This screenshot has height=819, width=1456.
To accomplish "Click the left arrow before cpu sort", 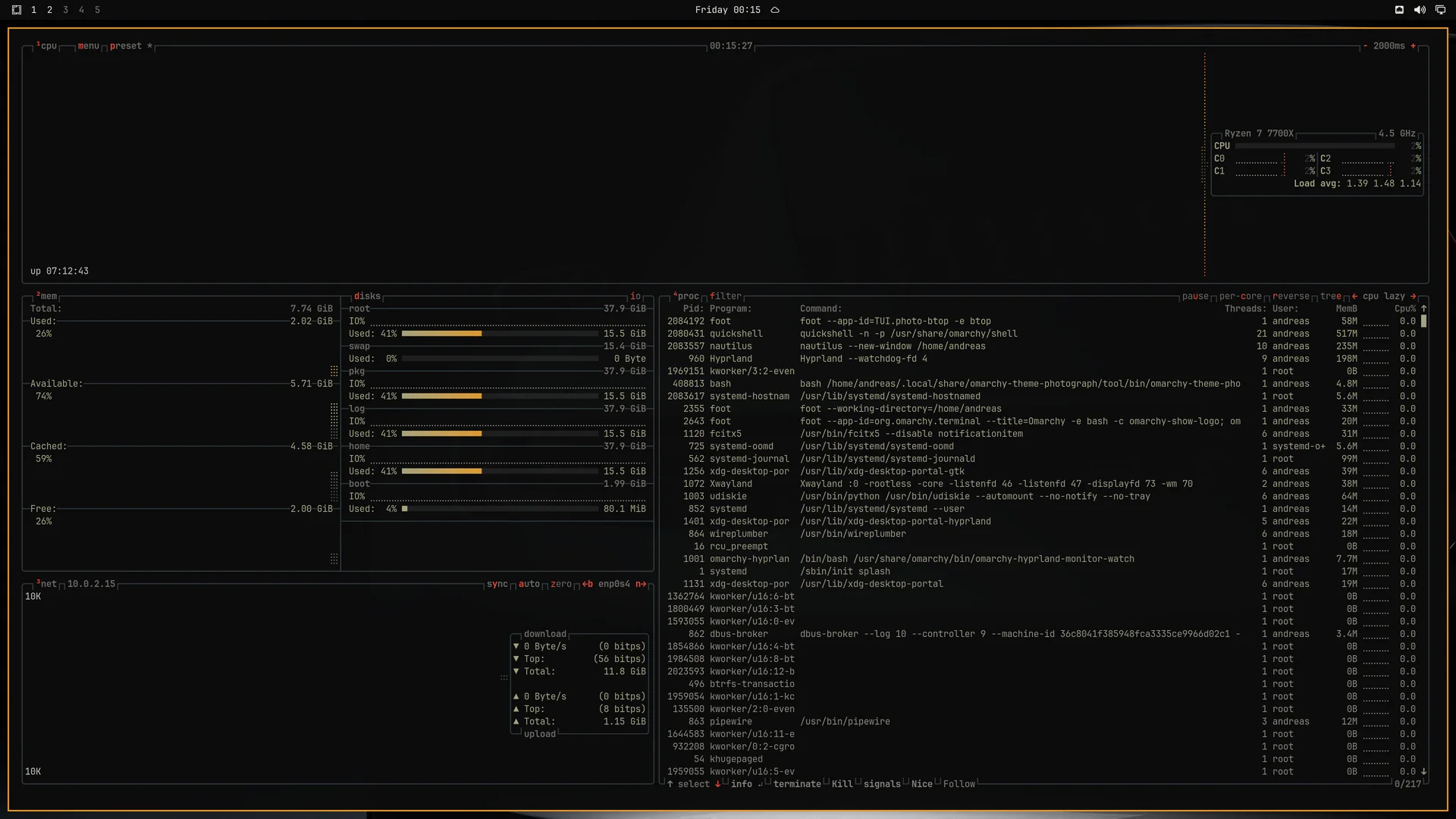I will pos(1354,297).
